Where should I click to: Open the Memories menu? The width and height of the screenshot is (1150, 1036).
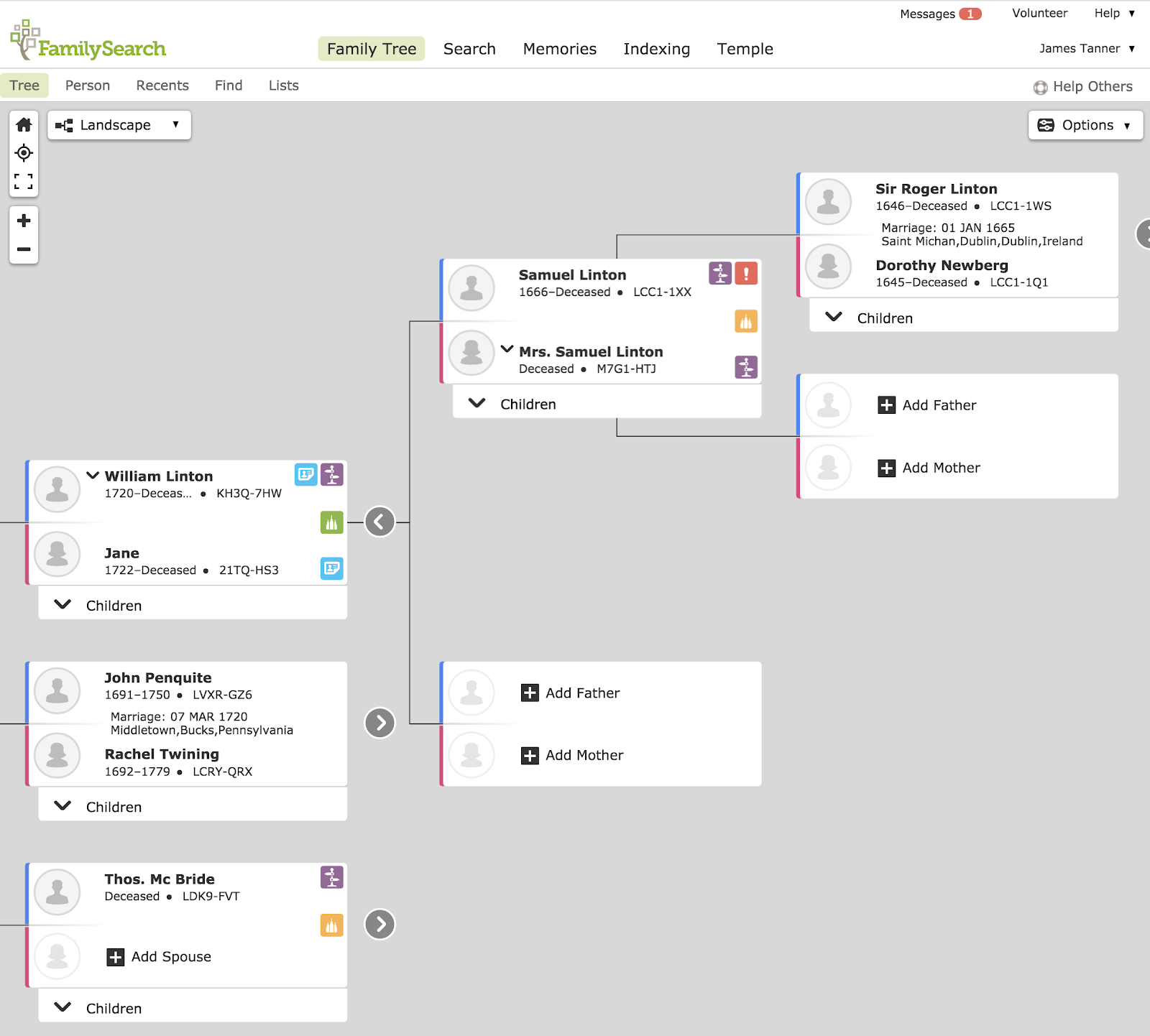tap(559, 49)
